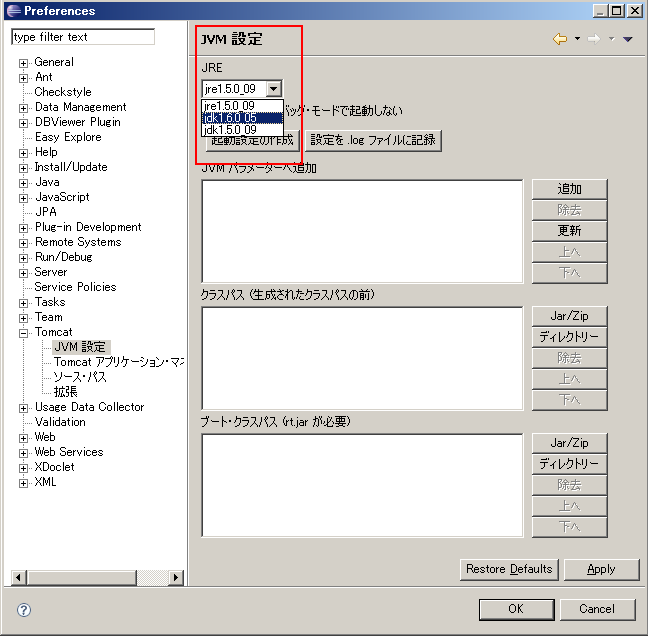Click Jar/Zip button for クラスパス section
The width and height of the screenshot is (648, 636).
point(569,316)
